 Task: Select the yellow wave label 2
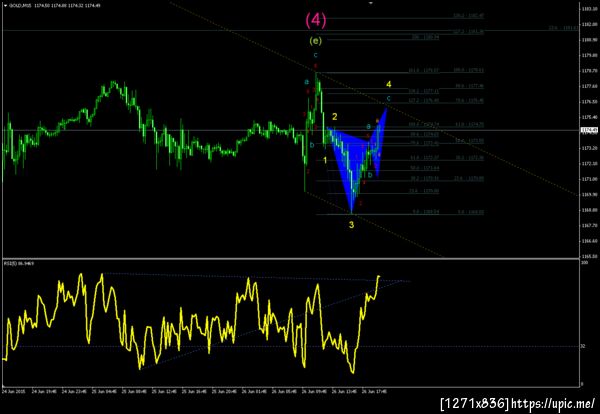coord(334,117)
